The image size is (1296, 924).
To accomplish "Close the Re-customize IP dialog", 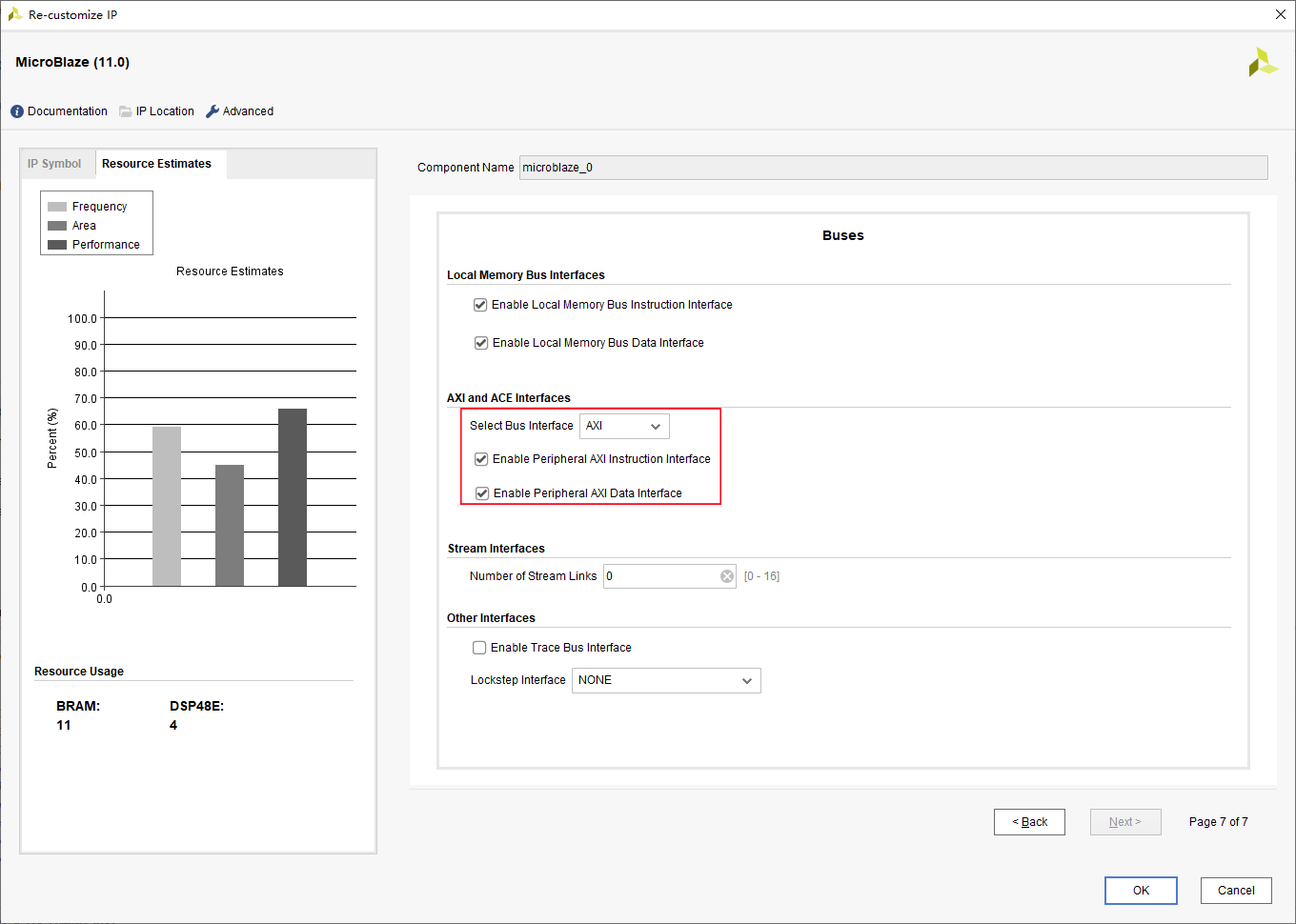I will tap(1281, 14).
